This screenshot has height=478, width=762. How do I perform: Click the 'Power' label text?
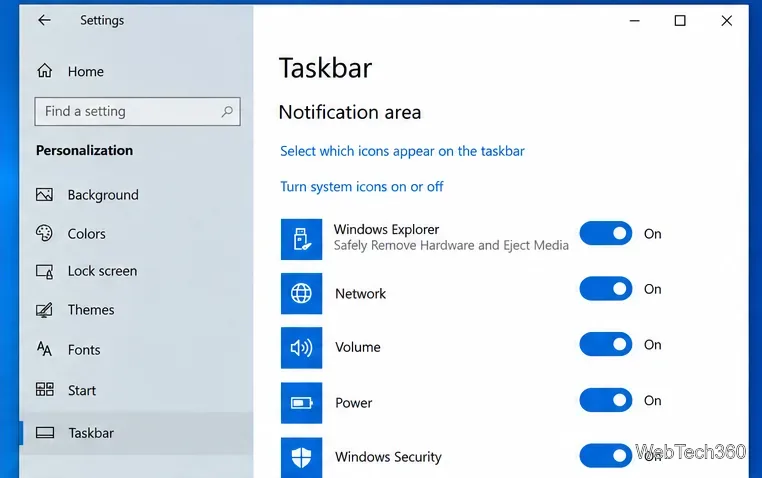tap(354, 403)
